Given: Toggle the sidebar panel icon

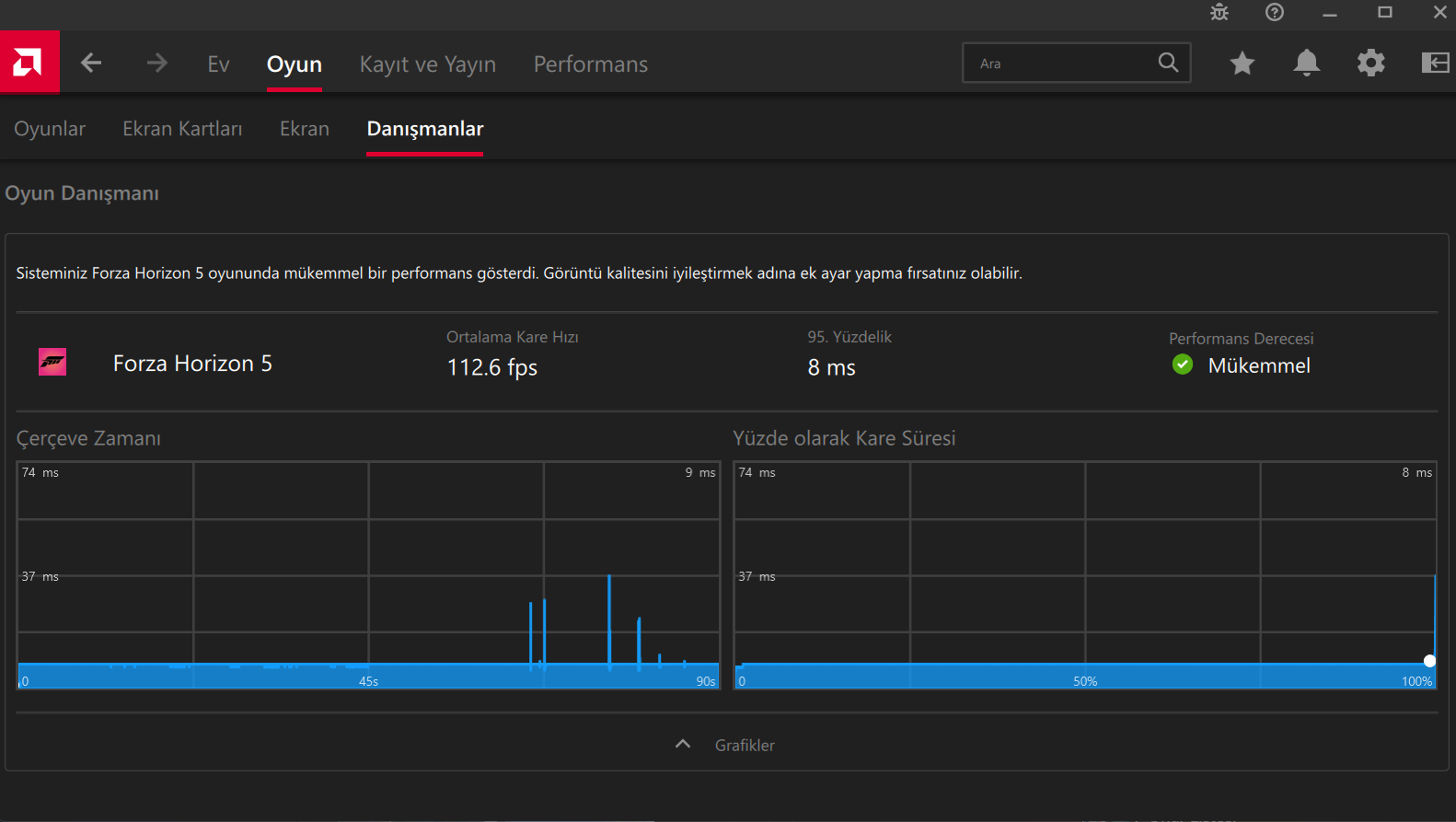Looking at the screenshot, I should (x=1435, y=63).
